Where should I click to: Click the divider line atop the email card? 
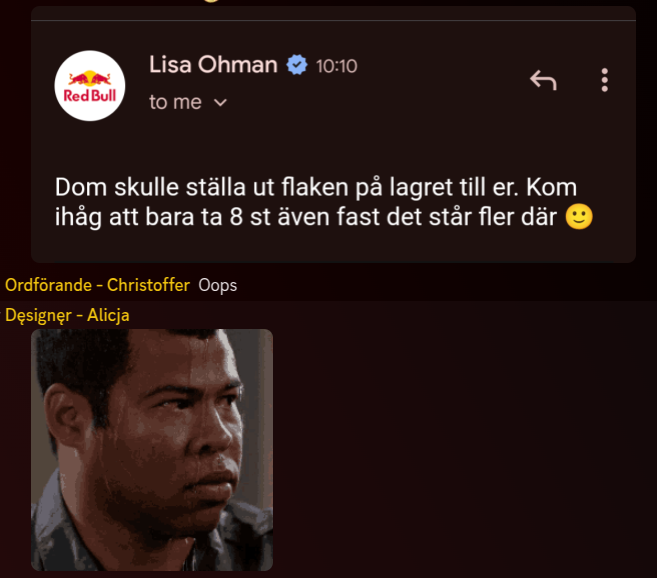(x=334, y=20)
